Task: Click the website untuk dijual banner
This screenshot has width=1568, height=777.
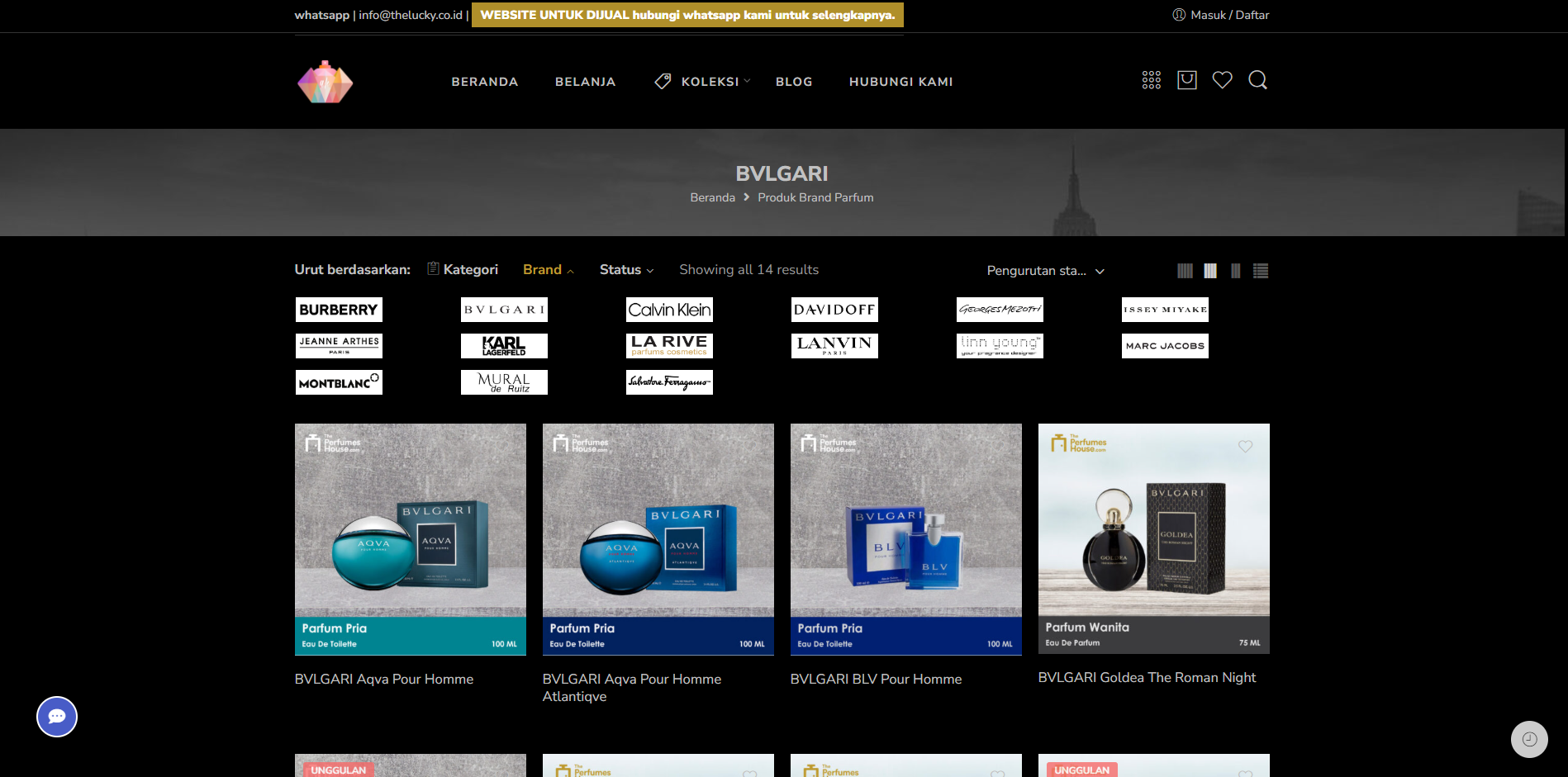Action: pyautogui.click(x=687, y=15)
